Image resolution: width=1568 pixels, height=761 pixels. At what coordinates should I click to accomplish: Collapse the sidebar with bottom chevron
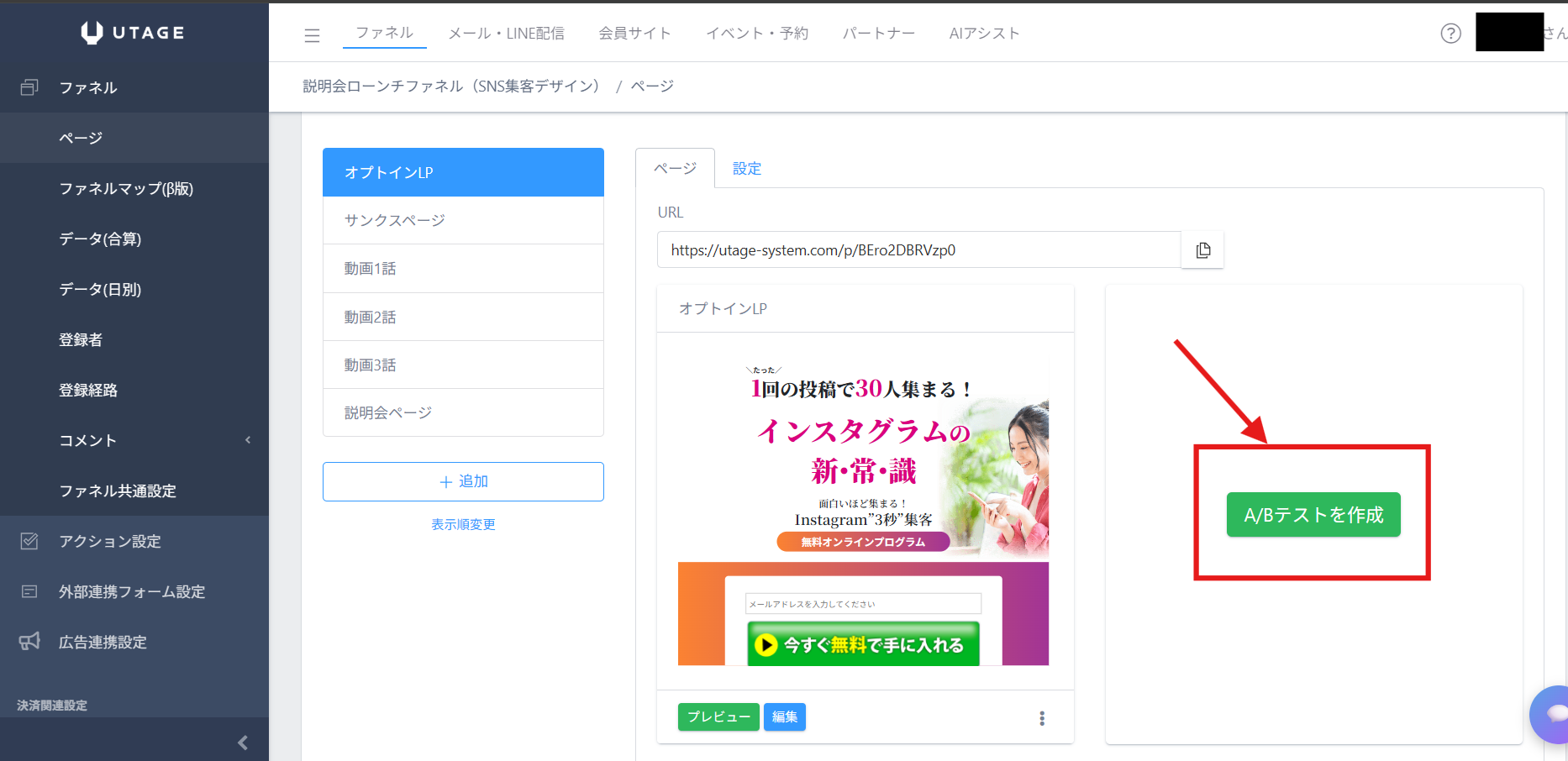pyautogui.click(x=243, y=743)
